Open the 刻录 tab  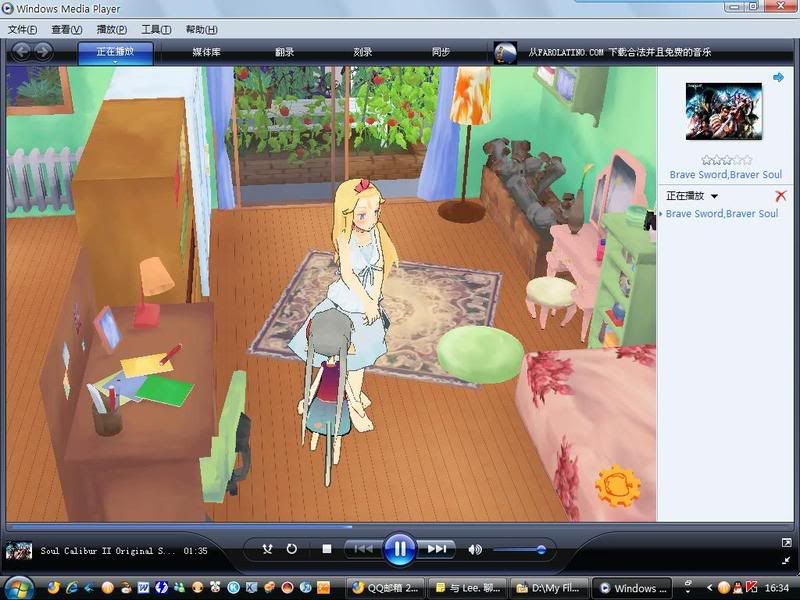[363, 52]
